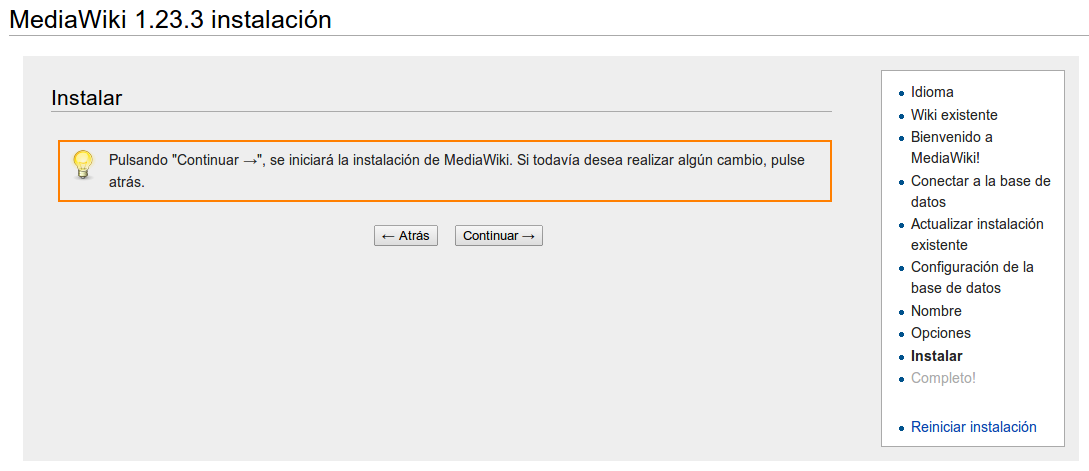
Task: Click the lightbulb tip icon
Action: point(83,165)
